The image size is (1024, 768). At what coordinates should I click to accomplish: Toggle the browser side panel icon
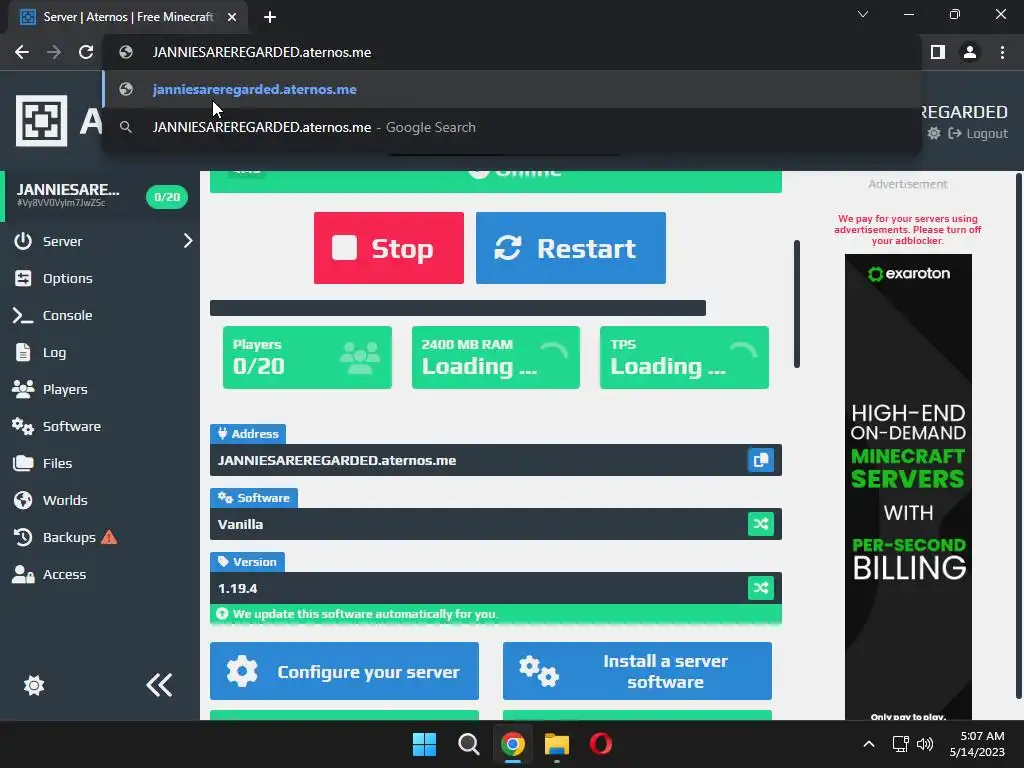point(938,52)
